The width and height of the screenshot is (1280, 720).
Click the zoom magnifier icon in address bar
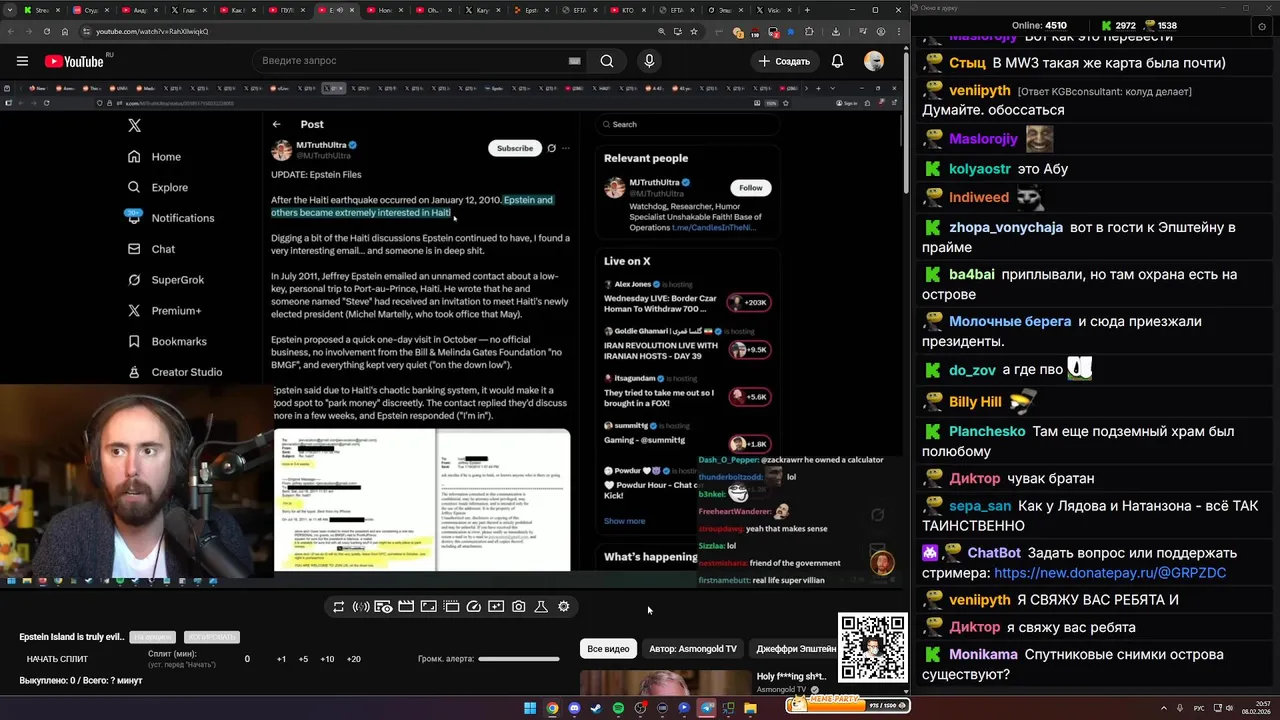pyautogui.click(x=662, y=31)
